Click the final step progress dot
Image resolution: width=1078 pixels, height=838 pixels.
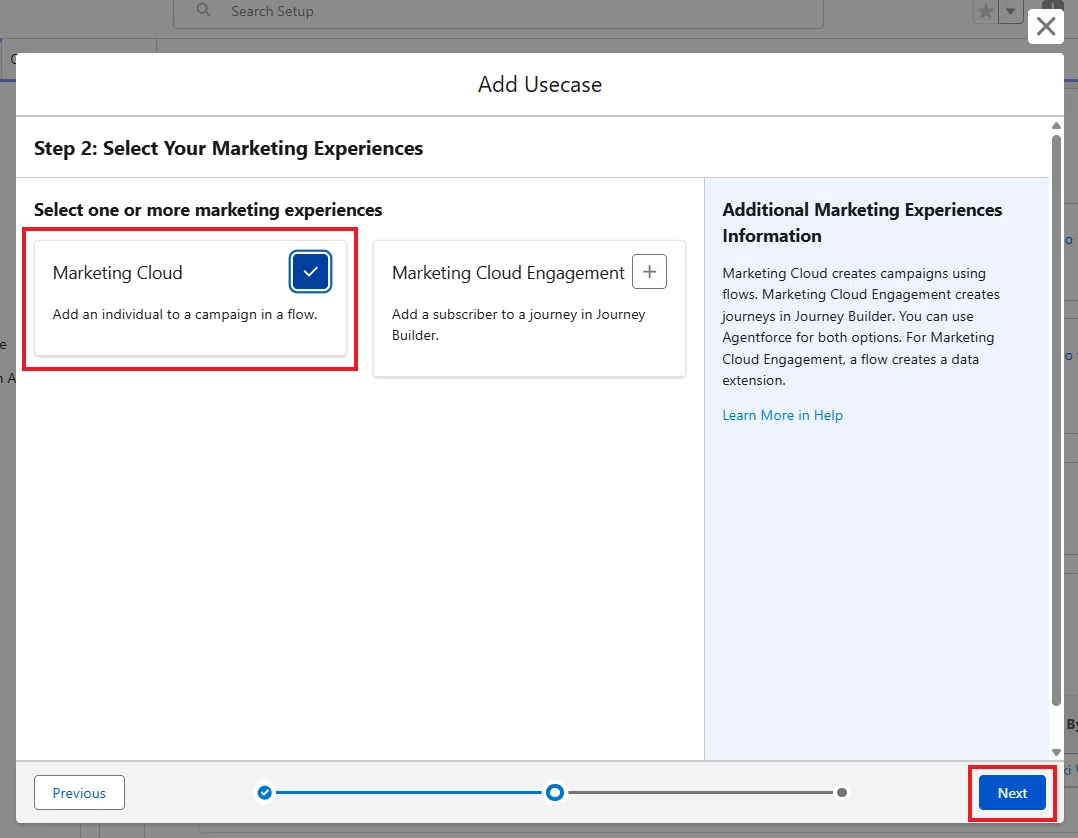pos(842,793)
